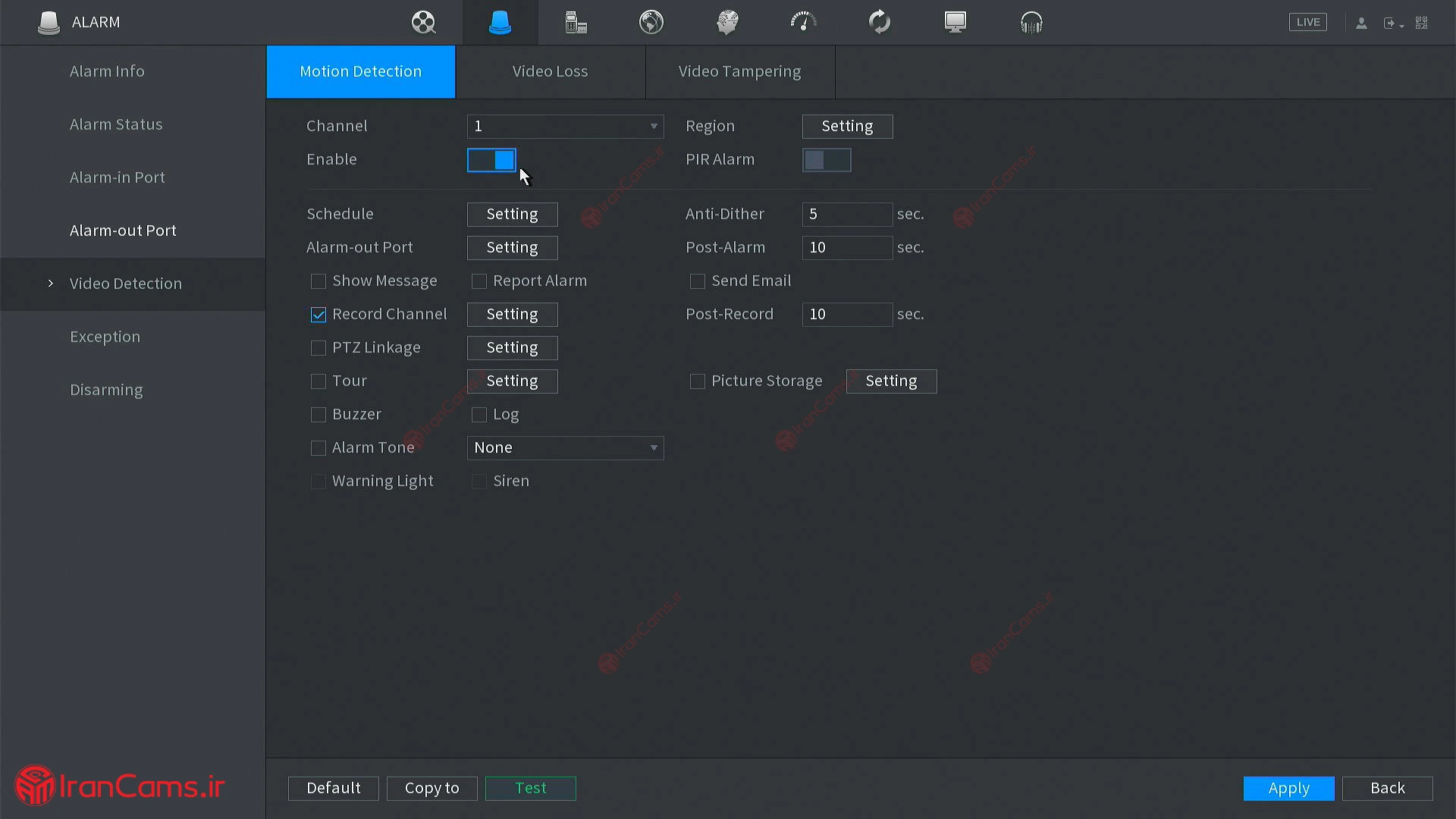Open the video playback film reel icon
Screen dimensions: 1456x819
[x=423, y=22]
